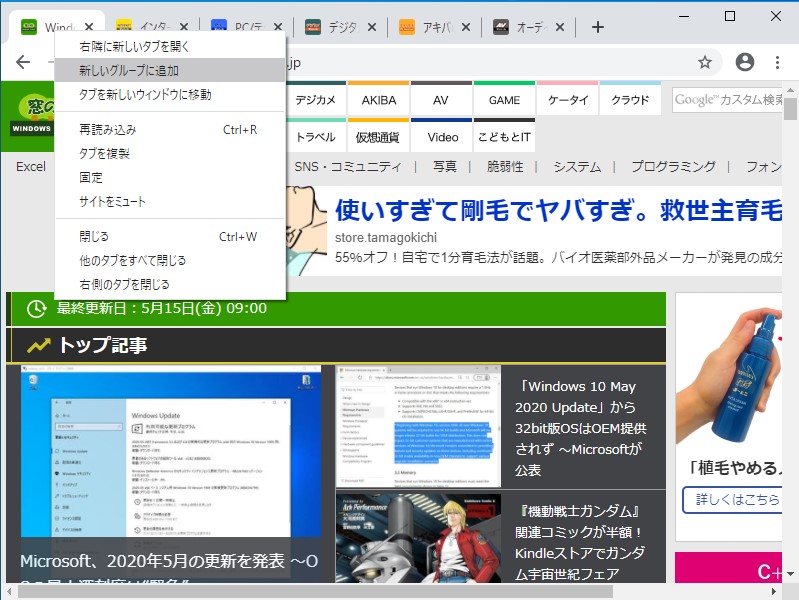The width and height of the screenshot is (799, 600).
Task: Select 右側のタブを閉じる
Action: 170,284
